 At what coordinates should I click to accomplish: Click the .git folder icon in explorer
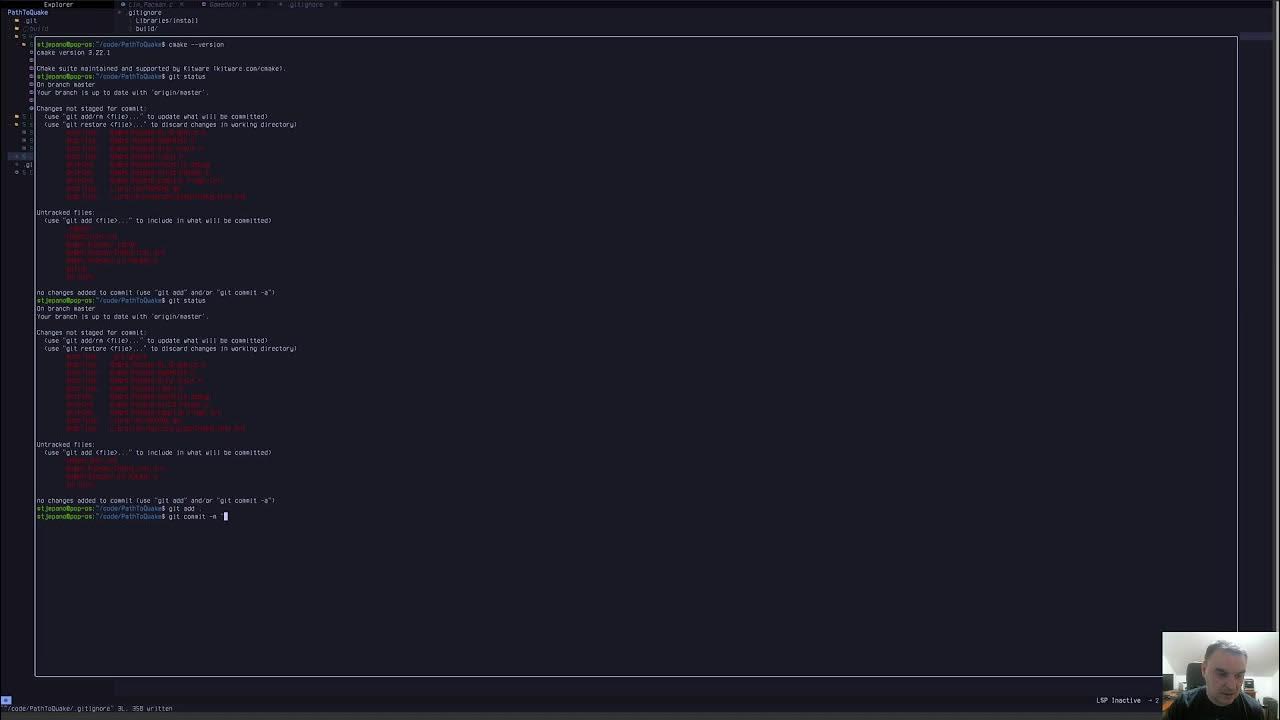pyautogui.click(x=17, y=21)
